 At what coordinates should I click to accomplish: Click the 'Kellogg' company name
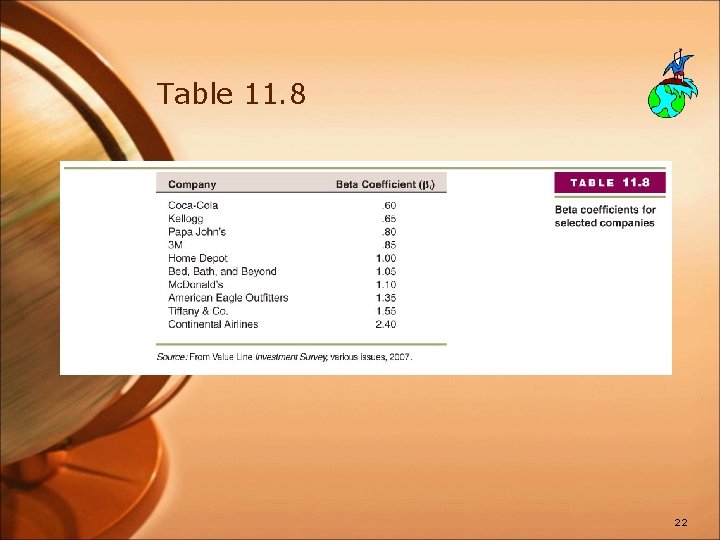tap(186, 219)
